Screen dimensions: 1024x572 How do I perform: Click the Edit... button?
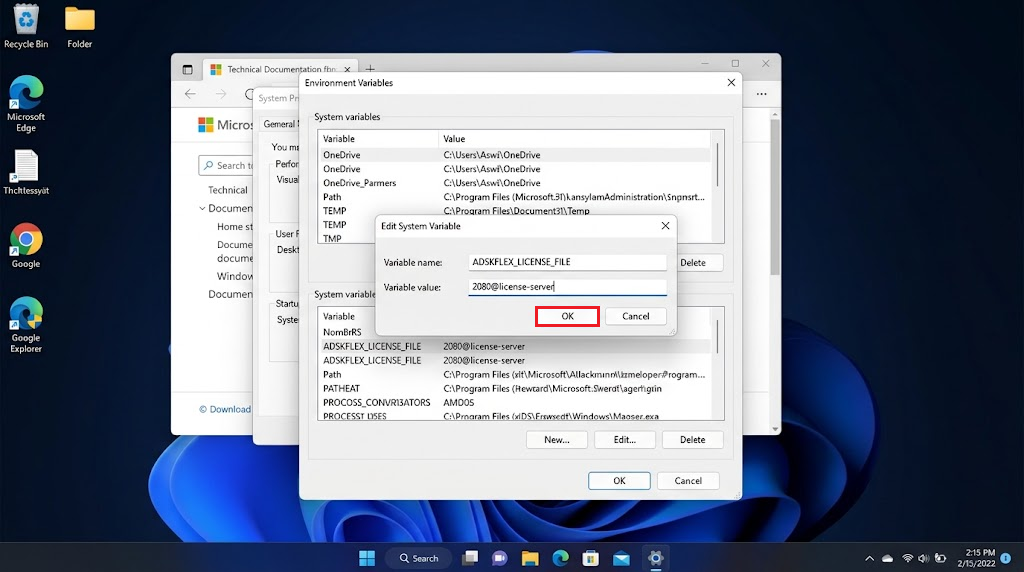click(624, 439)
